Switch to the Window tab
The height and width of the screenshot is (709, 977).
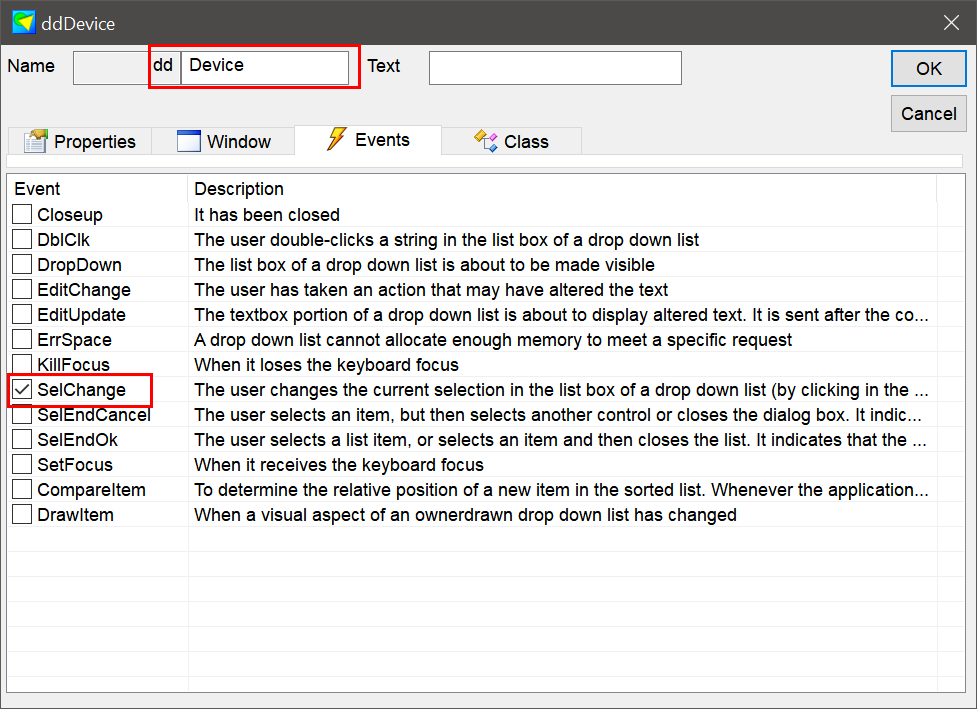click(223, 141)
